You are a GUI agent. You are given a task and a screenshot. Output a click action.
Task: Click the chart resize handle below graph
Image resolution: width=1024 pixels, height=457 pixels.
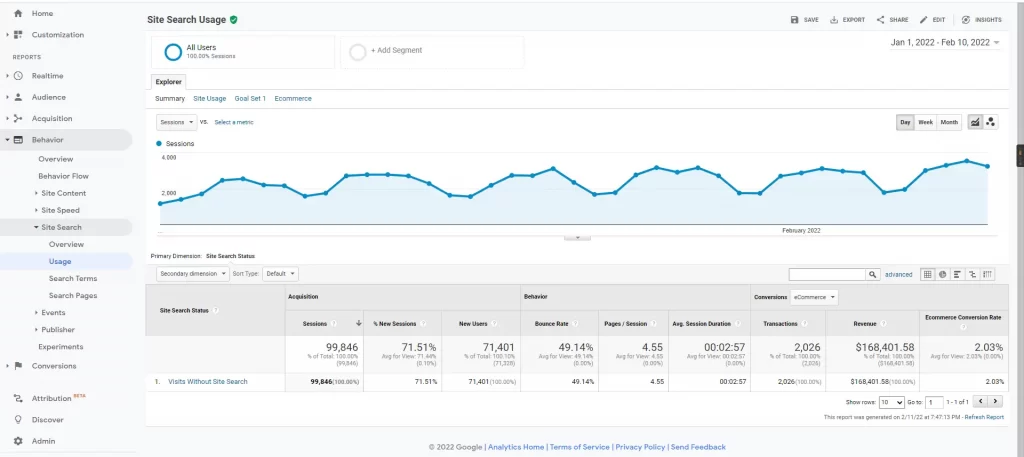point(577,239)
